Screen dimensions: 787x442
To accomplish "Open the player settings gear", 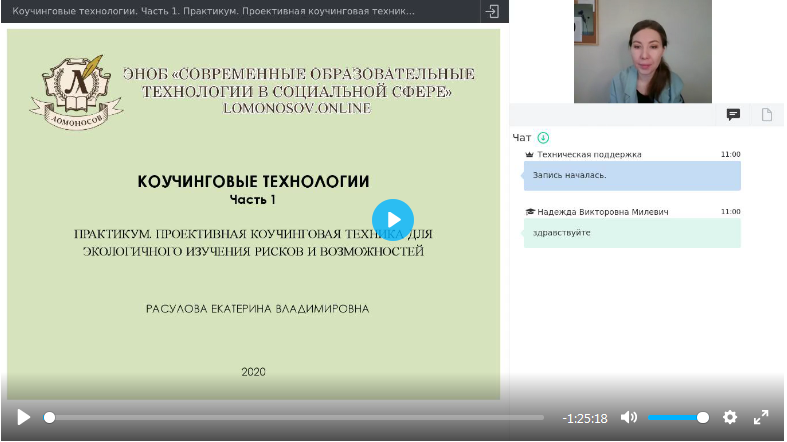I will [x=730, y=417].
